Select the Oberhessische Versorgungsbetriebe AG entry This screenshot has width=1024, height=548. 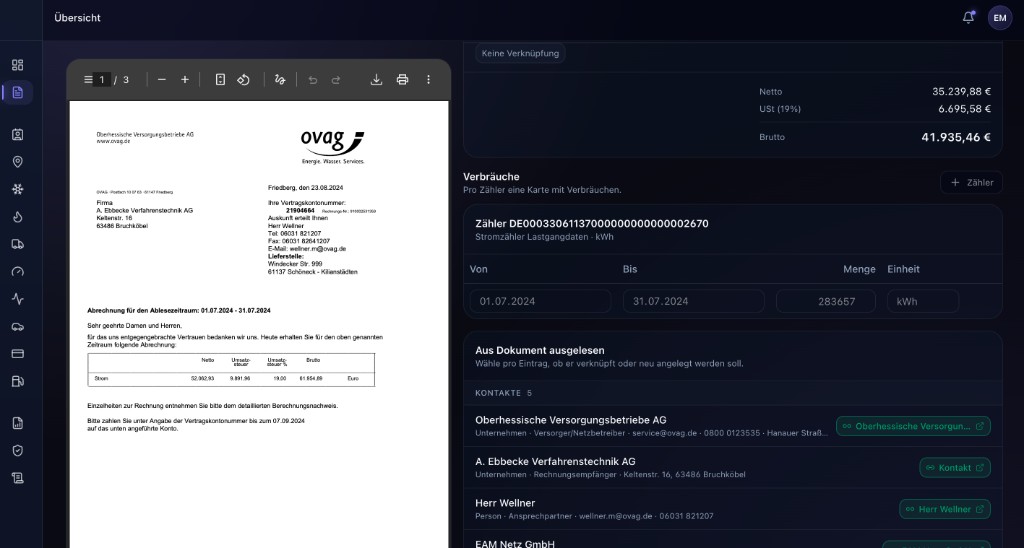click(732, 426)
